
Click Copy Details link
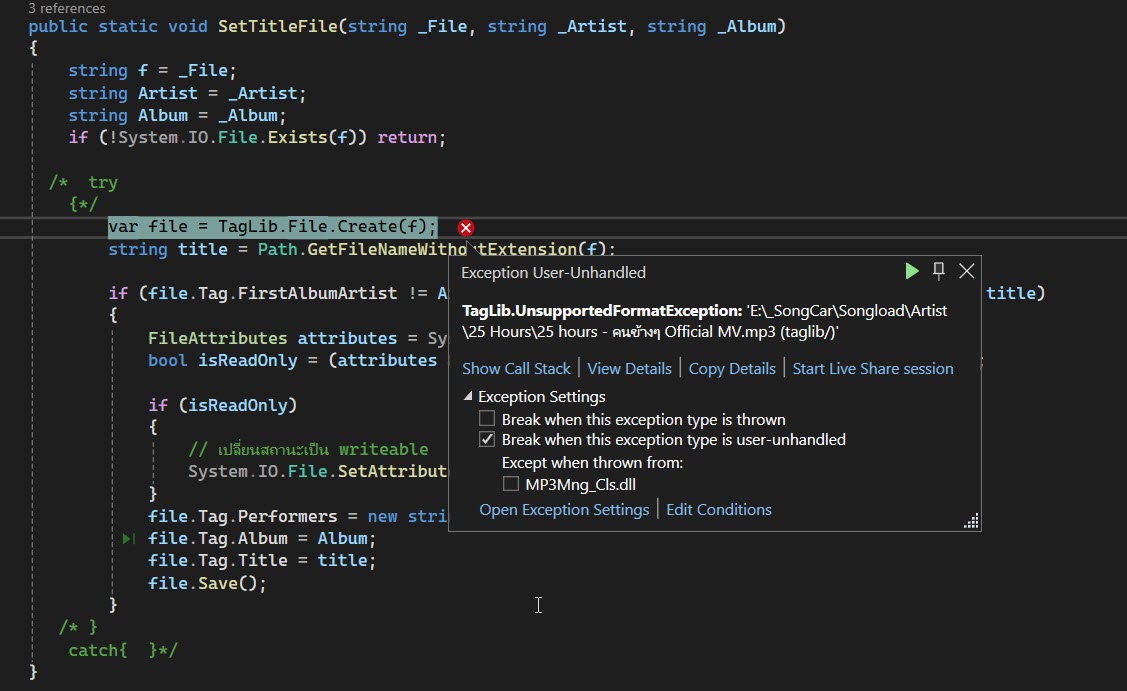click(732, 368)
